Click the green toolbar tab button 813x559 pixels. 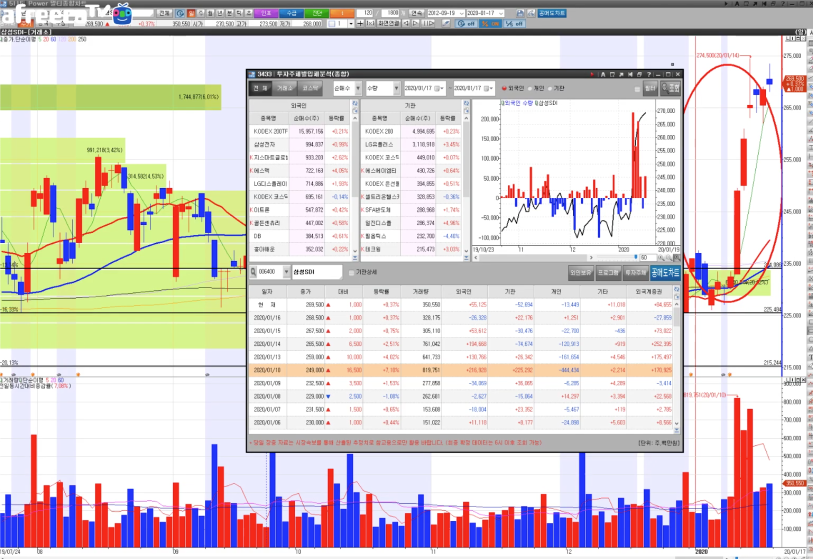(317, 13)
